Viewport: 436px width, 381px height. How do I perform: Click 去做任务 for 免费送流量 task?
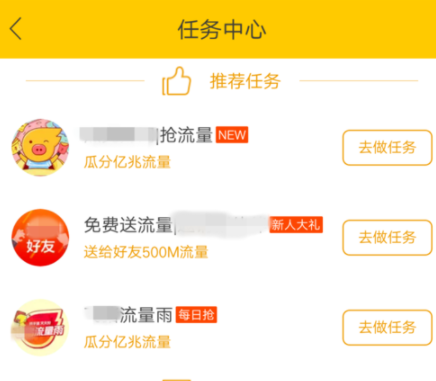coord(387,238)
